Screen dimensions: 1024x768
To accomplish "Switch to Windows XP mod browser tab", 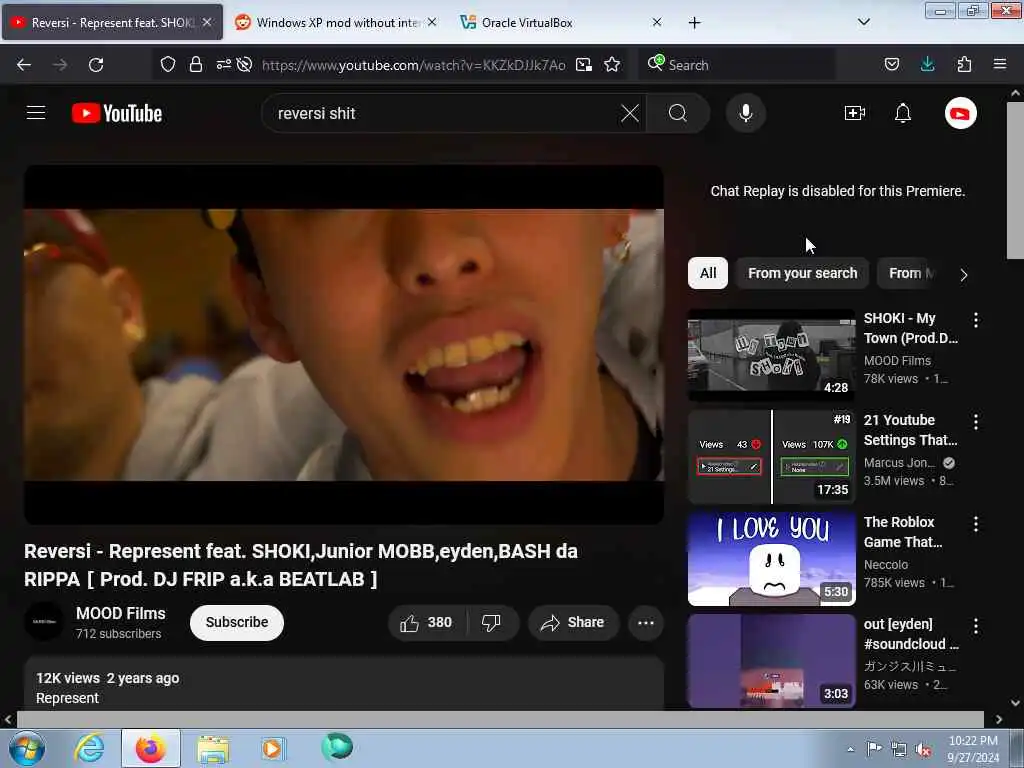I will click(x=336, y=22).
